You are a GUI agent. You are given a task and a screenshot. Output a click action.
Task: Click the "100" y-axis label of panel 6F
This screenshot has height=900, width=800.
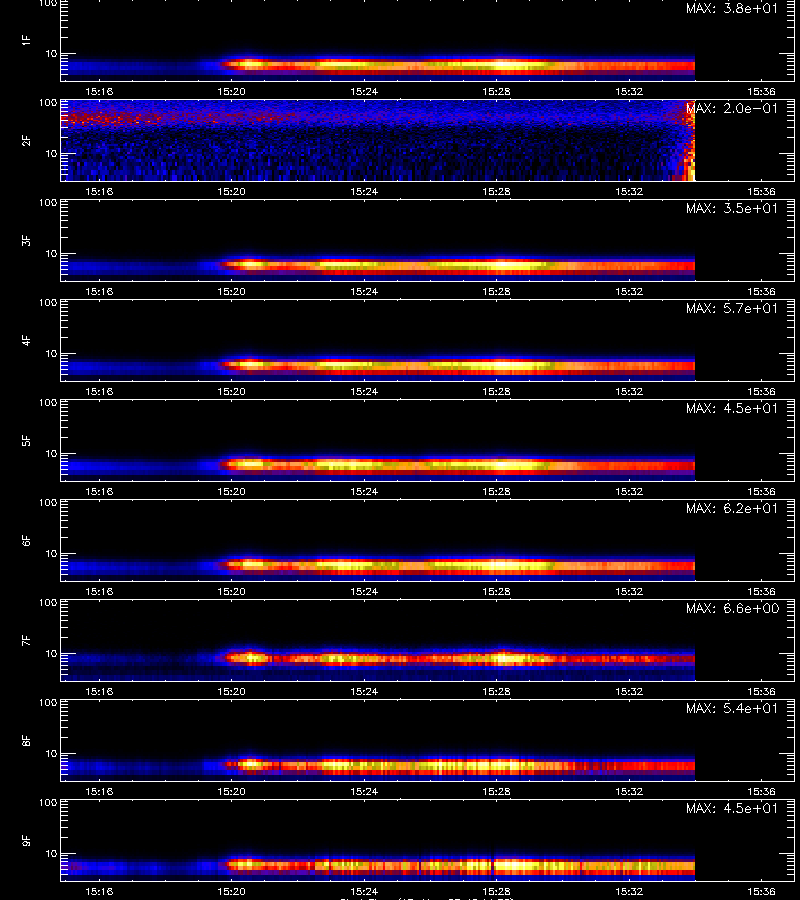tap(48, 503)
